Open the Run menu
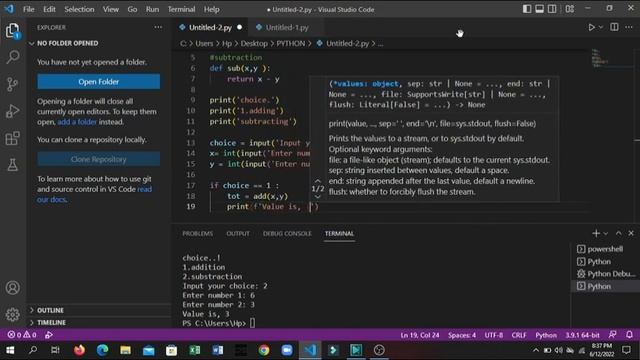640x360 pixels. (152, 9)
